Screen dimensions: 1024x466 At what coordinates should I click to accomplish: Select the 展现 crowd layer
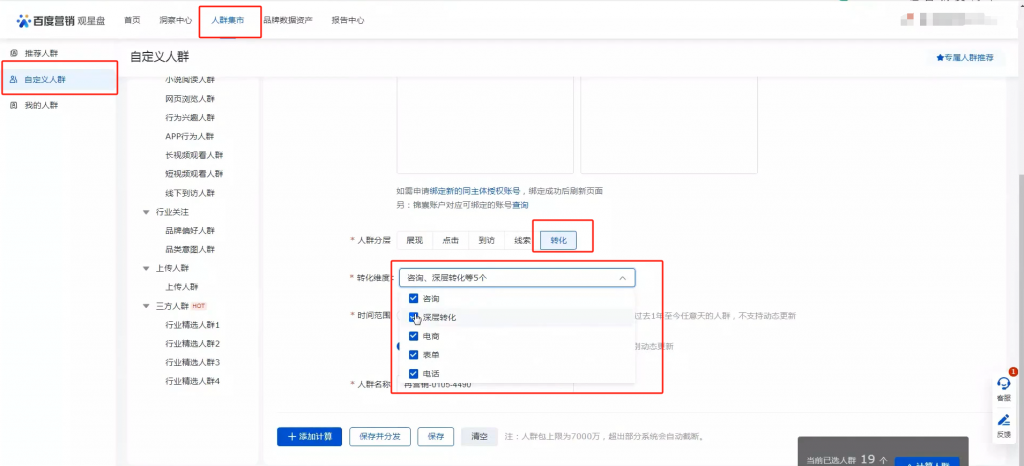pos(415,240)
